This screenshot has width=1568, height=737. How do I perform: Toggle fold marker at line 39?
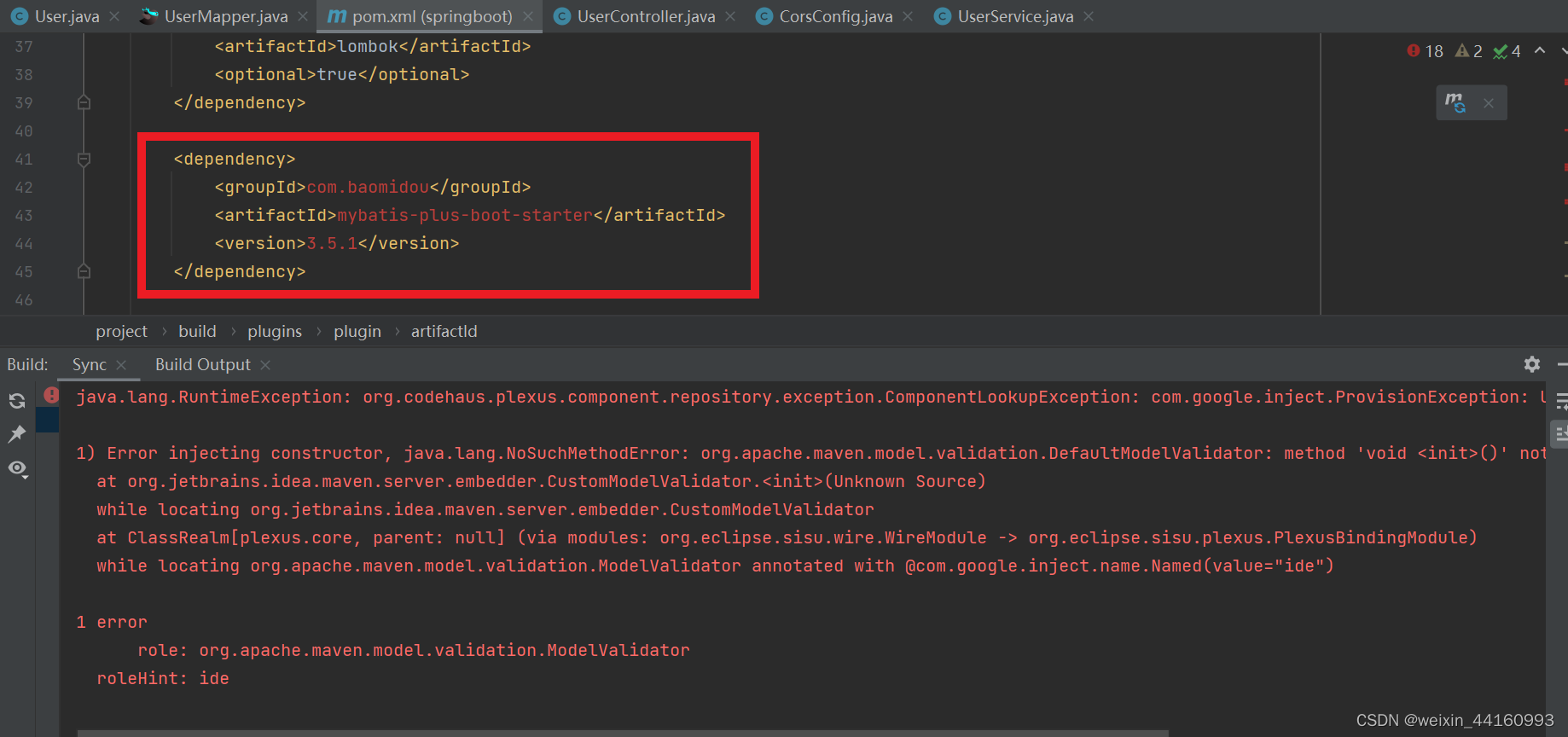click(x=84, y=102)
